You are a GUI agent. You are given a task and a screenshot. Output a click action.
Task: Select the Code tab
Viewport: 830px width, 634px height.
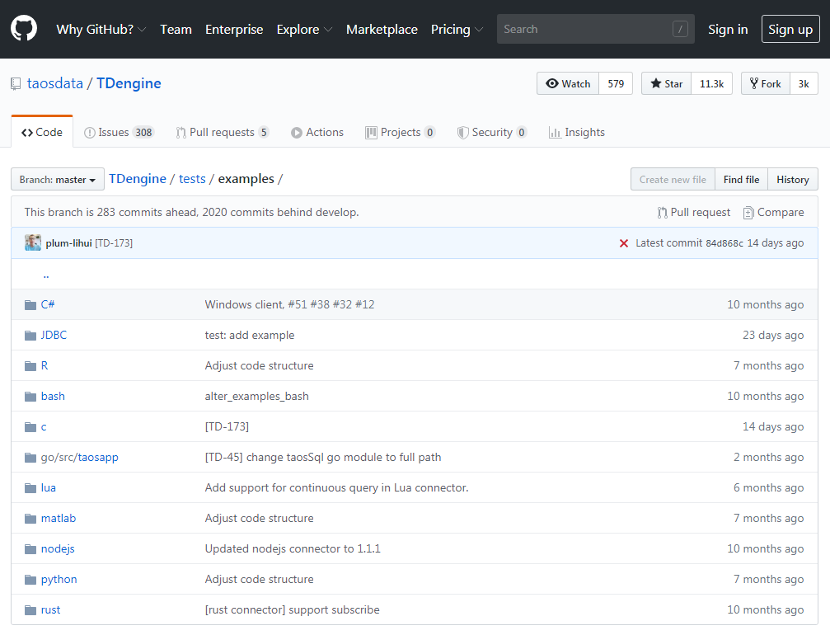[x=42, y=132]
